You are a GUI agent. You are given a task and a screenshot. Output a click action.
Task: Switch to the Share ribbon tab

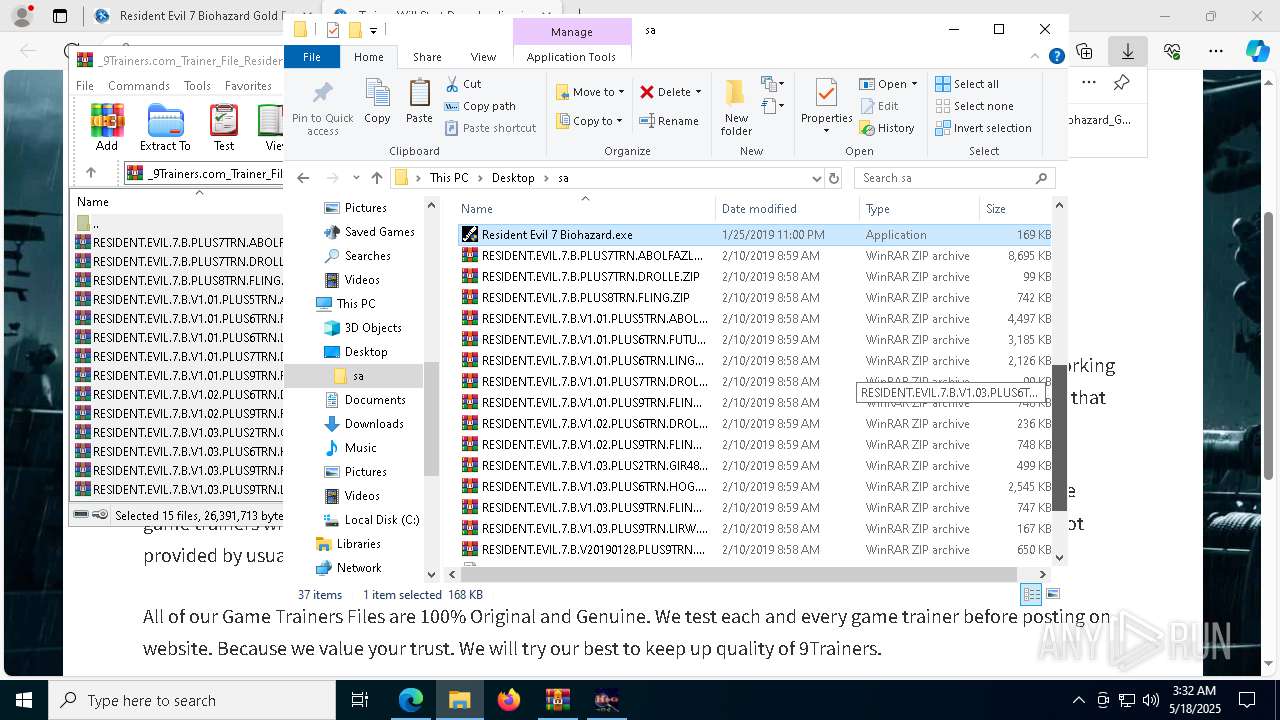(x=427, y=57)
